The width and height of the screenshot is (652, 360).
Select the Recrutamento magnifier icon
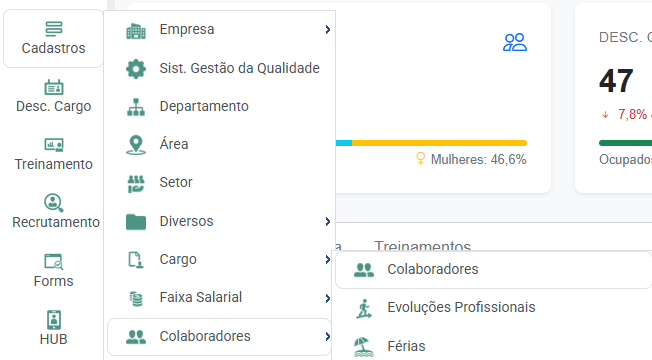tap(54, 203)
